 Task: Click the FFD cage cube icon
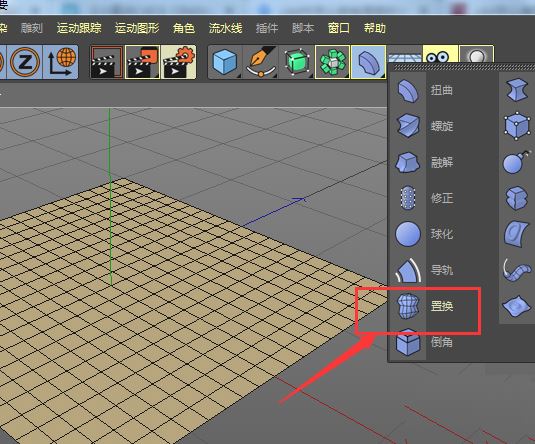tap(517, 126)
